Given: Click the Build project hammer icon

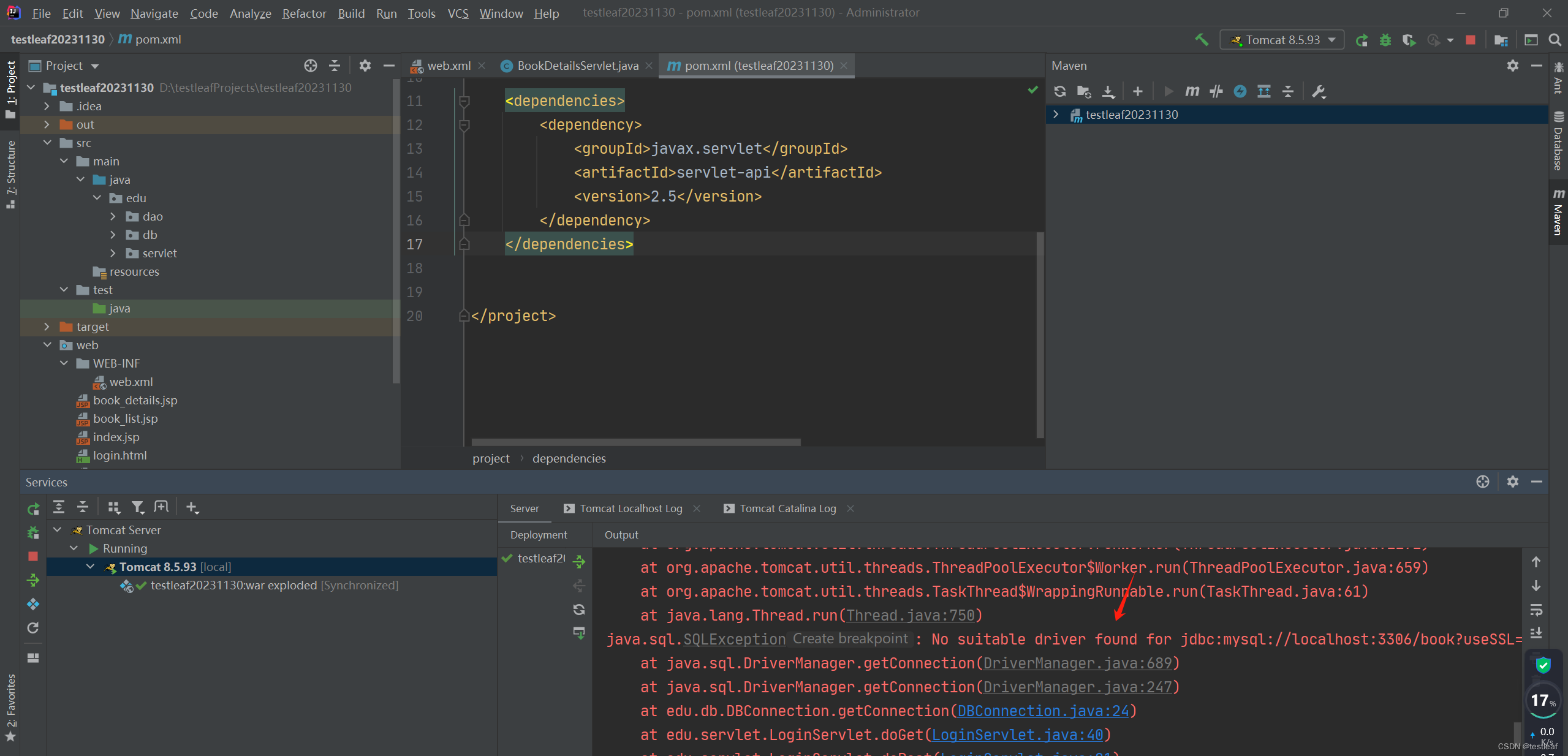Looking at the screenshot, I should [1201, 40].
